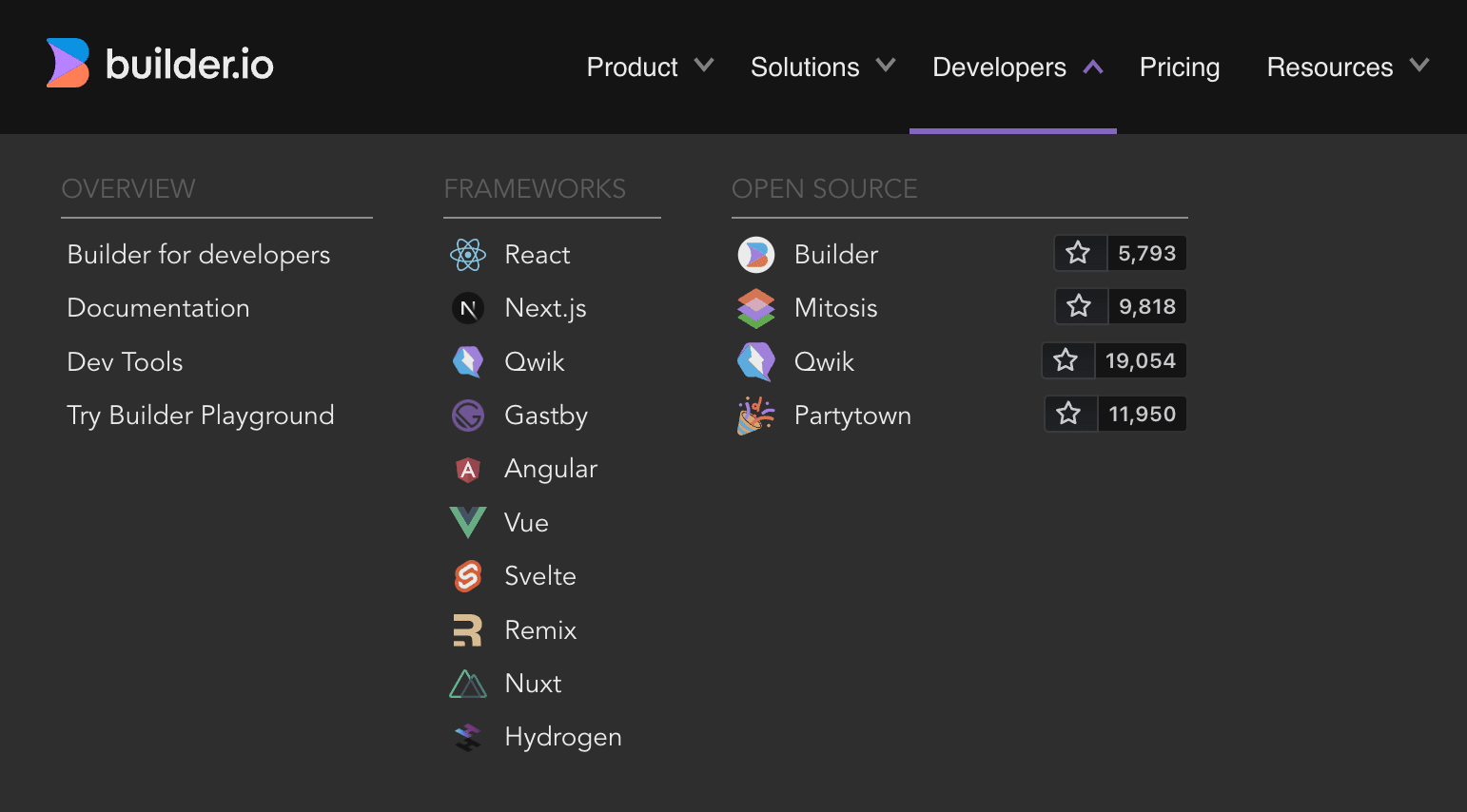The width and height of the screenshot is (1467, 812).
Task: Open the Pricing page
Action: [x=1180, y=67]
